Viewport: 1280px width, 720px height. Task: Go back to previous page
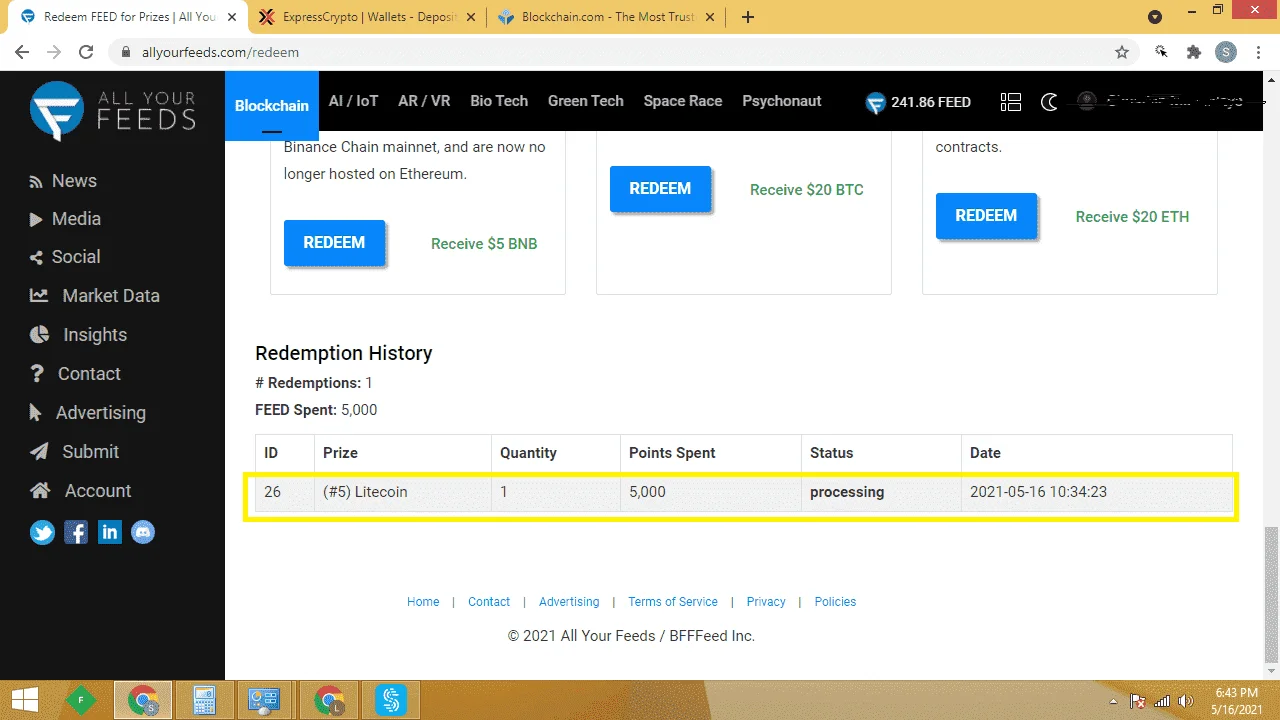coord(23,52)
